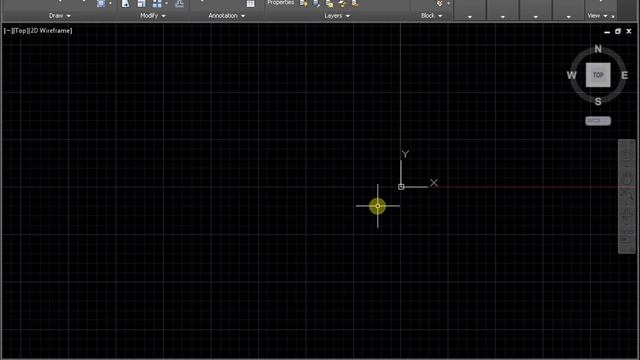Screen dimensions: 640x360
Task: Expand the Draw panel dropdown
Action: (x=60, y=16)
